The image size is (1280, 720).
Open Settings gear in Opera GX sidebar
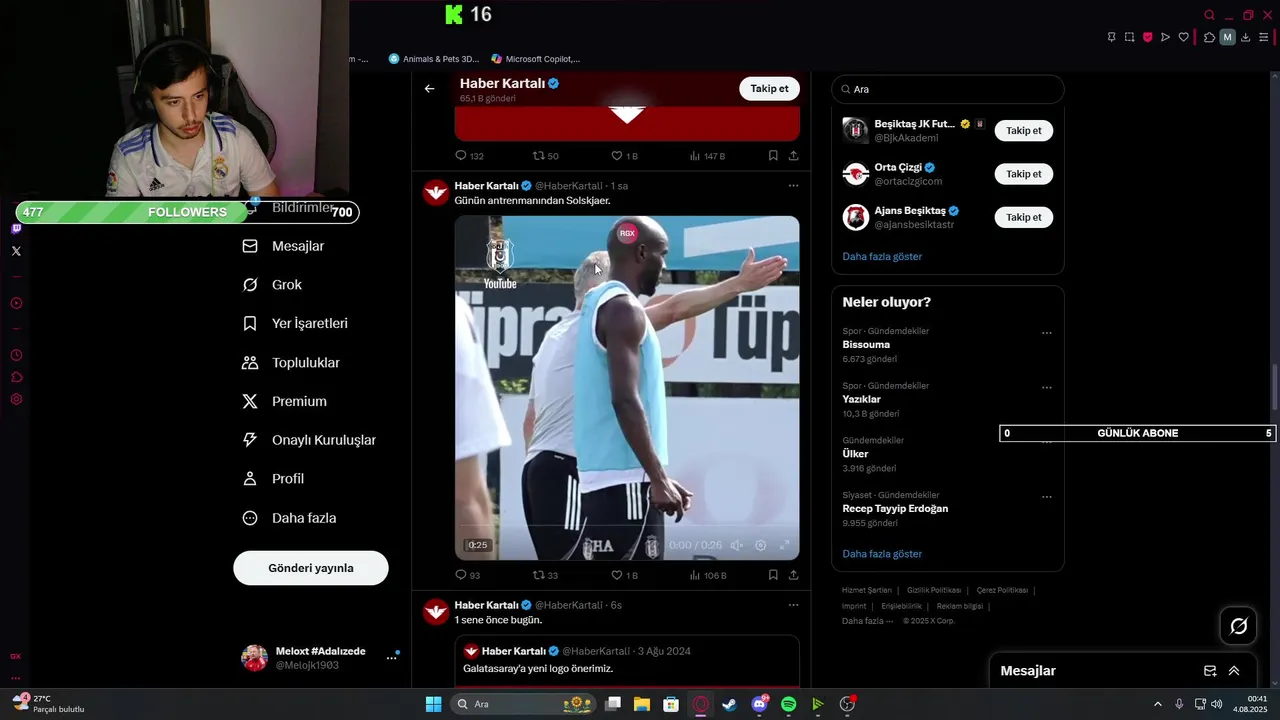[x=16, y=399]
